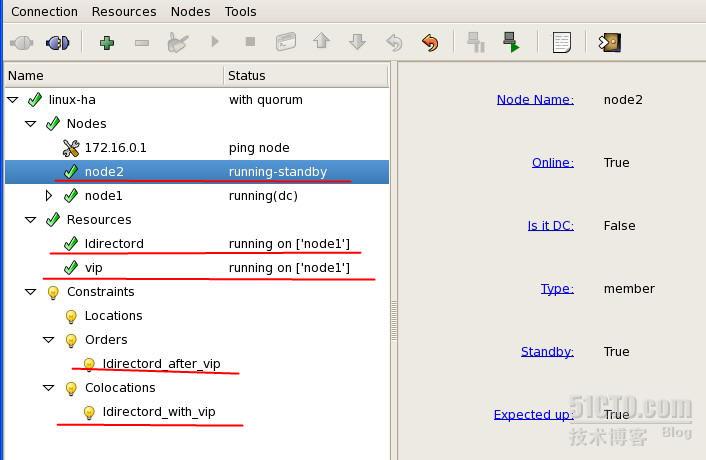Click the 'with quorum' status text
Image resolution: width=706 pixels, height=460 pixels.
(266, 99)
